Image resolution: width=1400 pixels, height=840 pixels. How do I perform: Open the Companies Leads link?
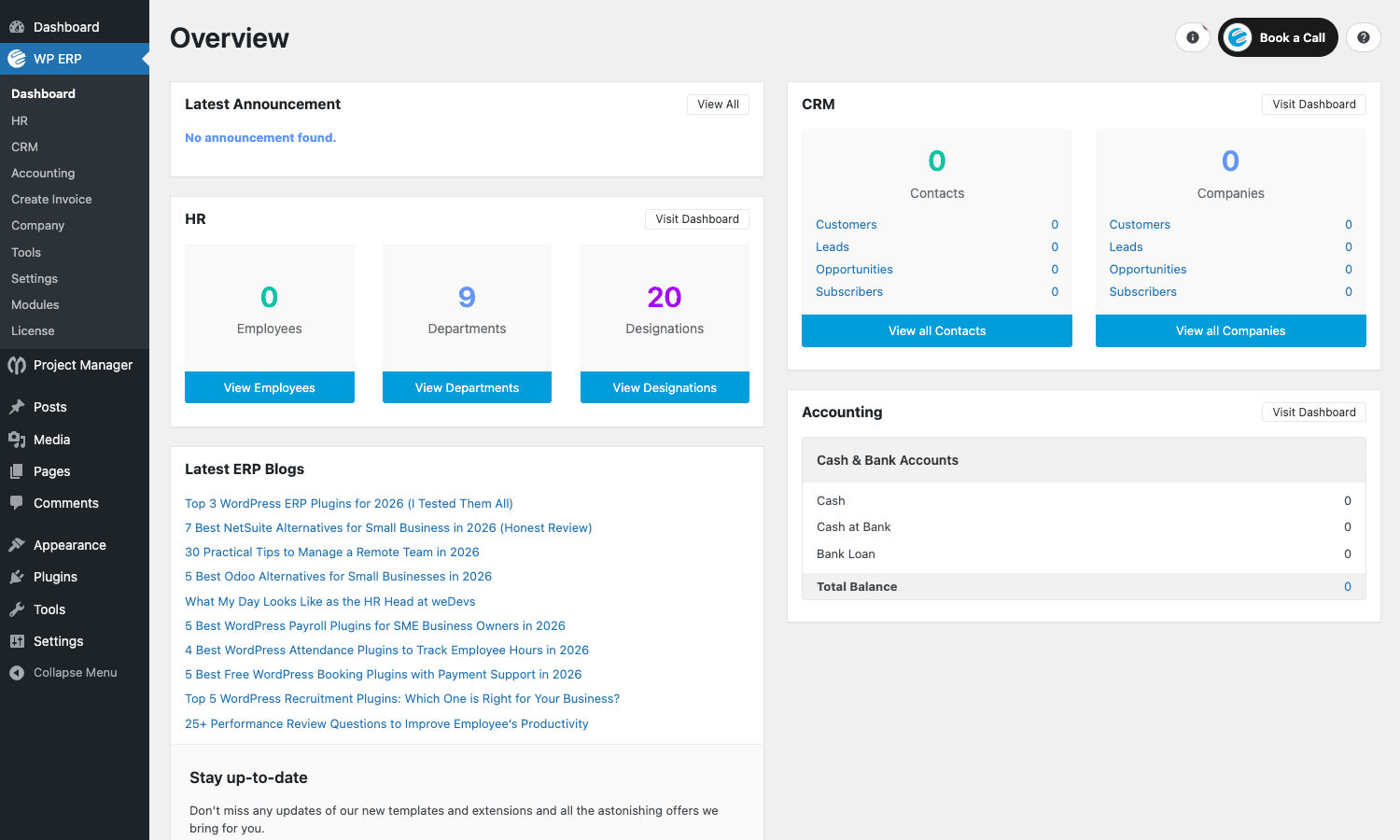pyautogui.click(x=1126, y=246)
